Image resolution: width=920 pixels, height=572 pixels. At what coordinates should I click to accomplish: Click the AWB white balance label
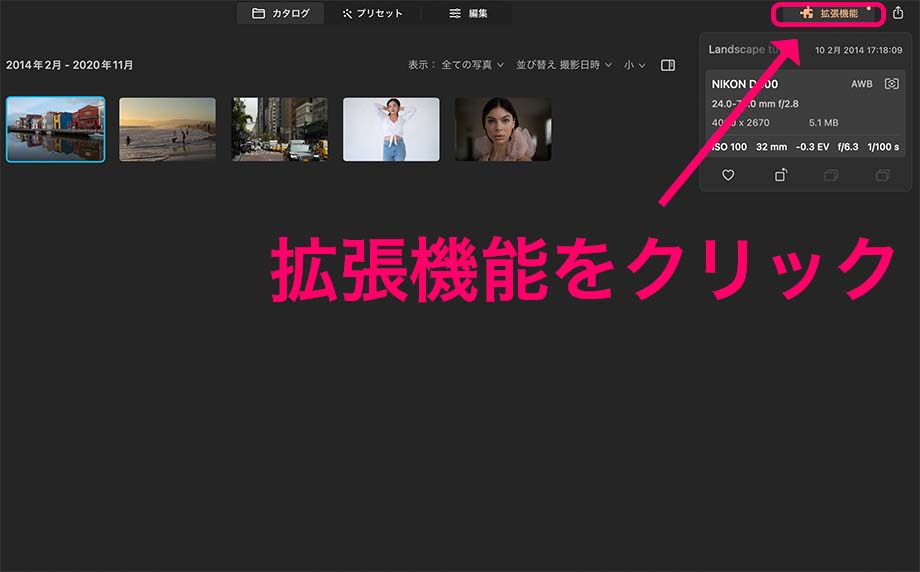pyautogui.click(x=861, y=84)
